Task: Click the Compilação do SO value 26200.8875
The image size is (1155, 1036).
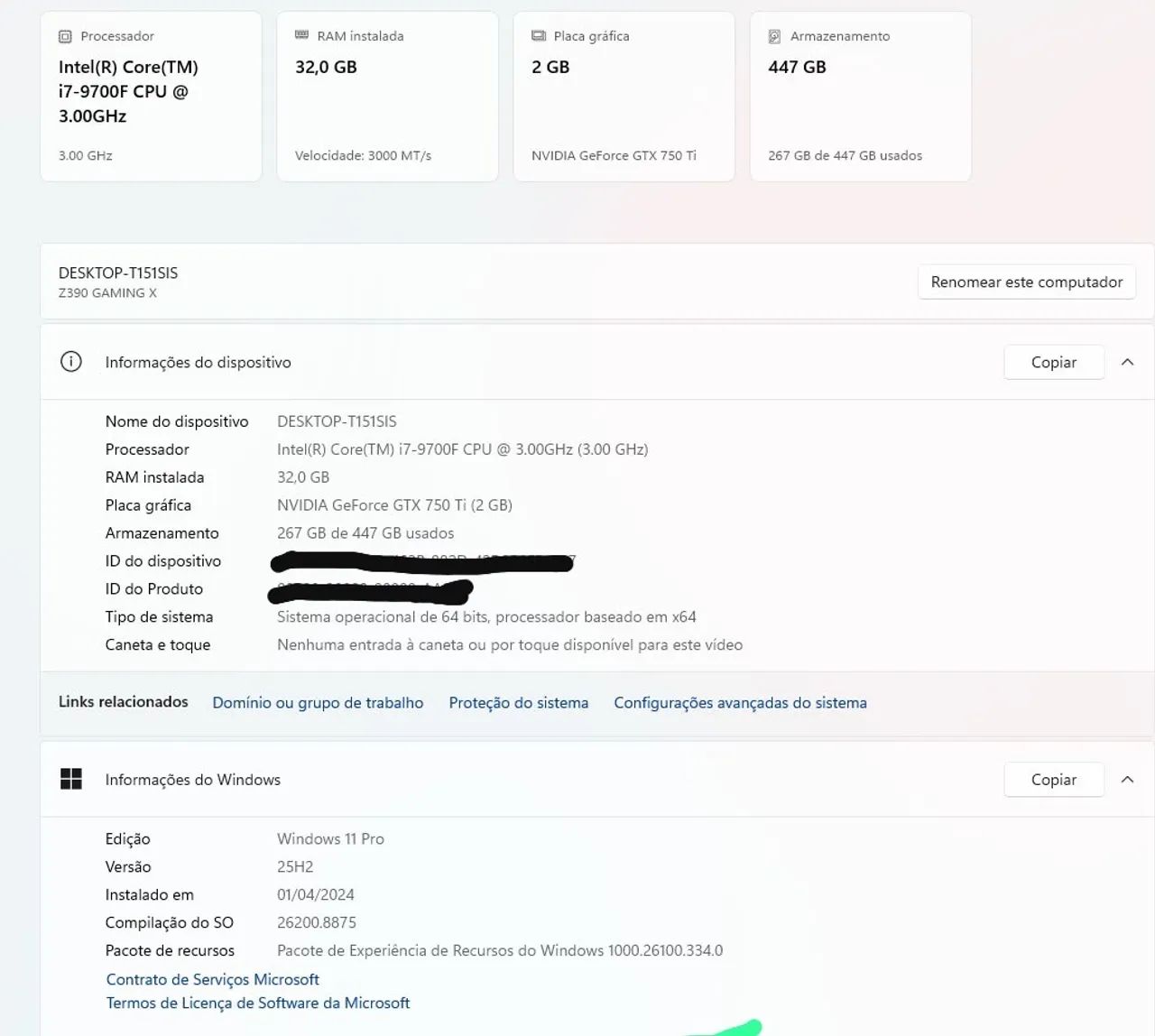Action: pyautogui.click(x=317, y=922)
